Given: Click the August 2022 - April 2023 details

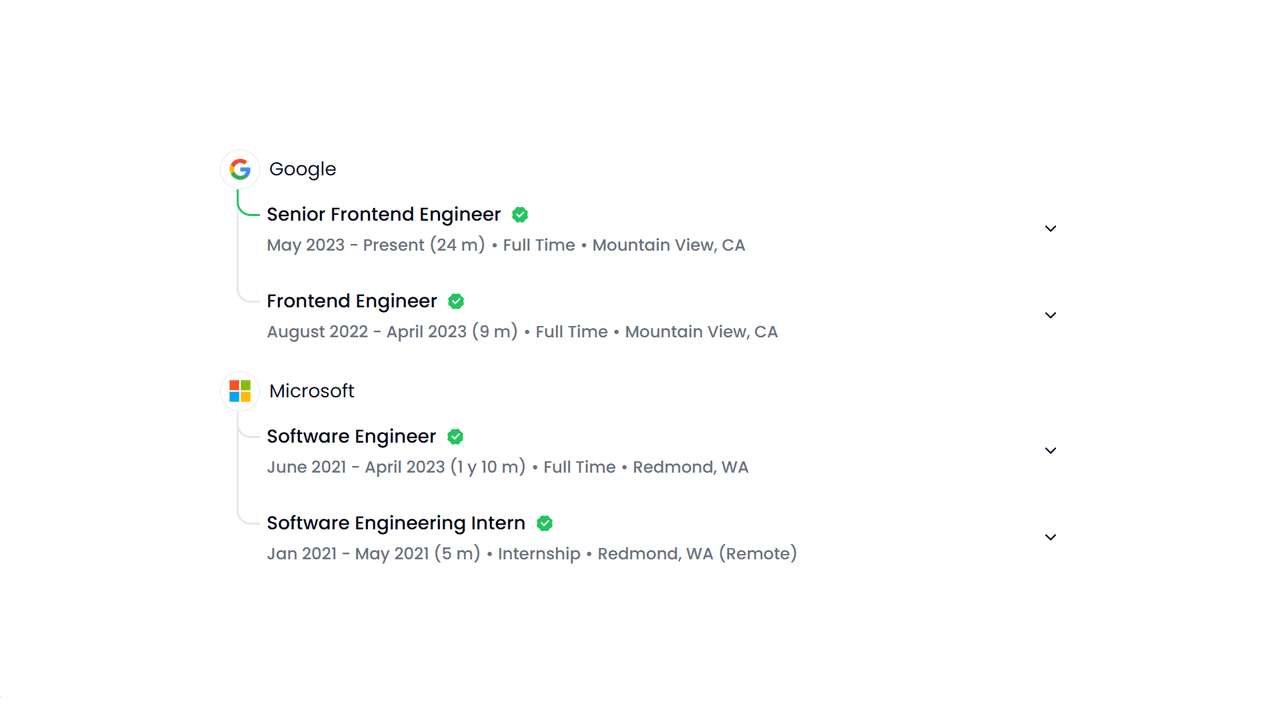Looking at the screenshot, I should click(x=521, y=332).
